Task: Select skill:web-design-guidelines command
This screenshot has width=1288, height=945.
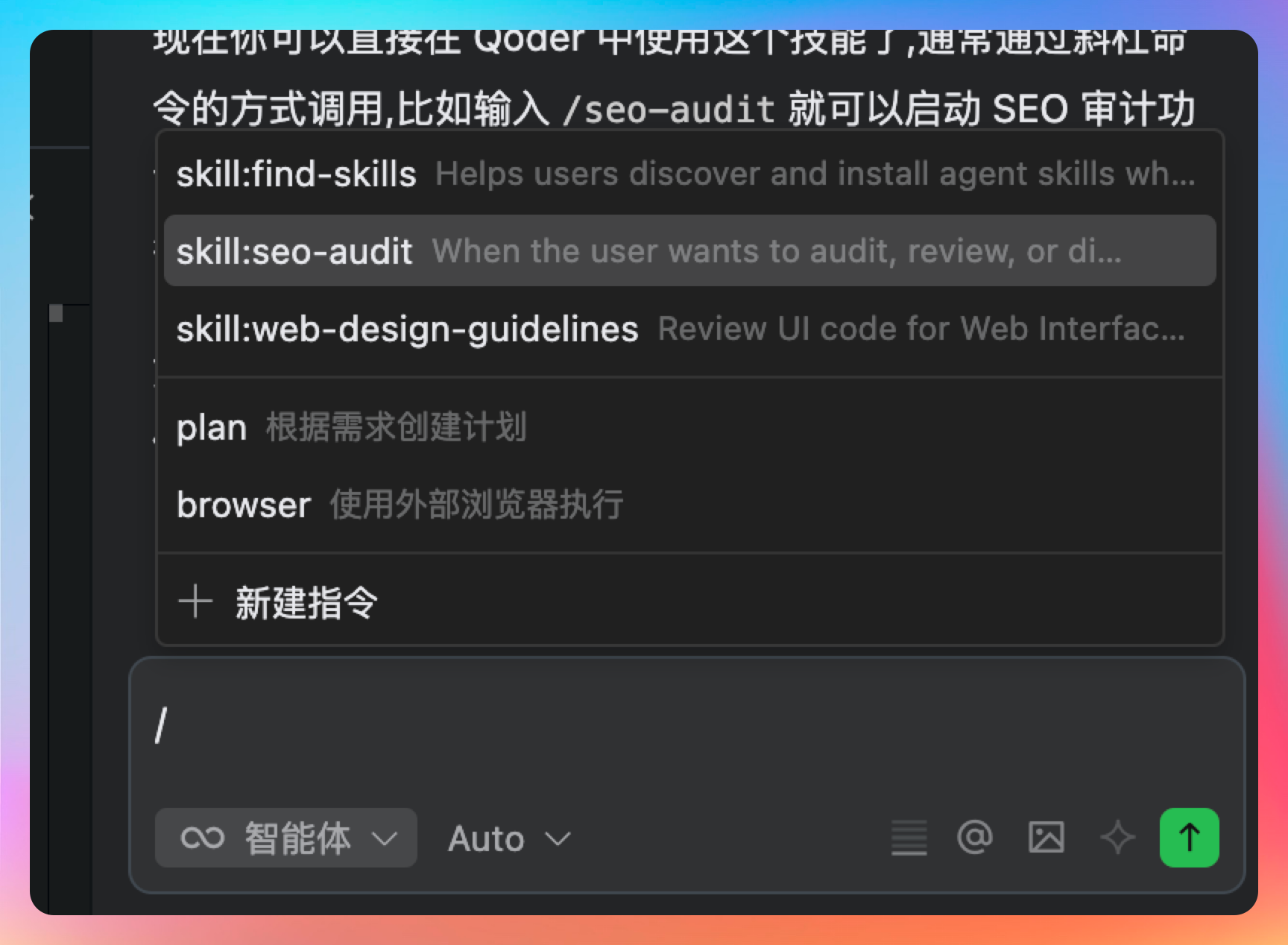Action: pyautogui.click(x=407, y=329)
